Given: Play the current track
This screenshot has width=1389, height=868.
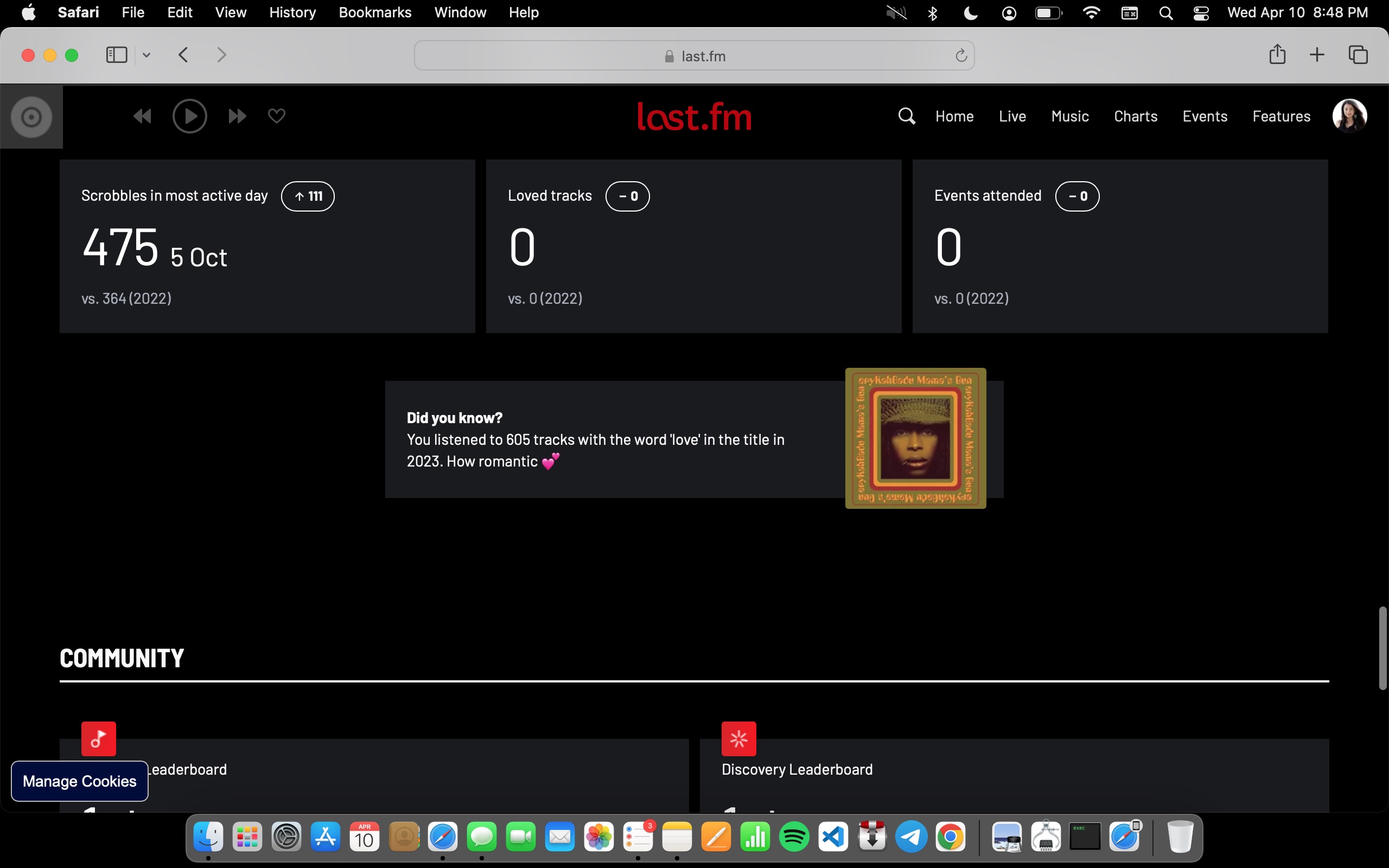Looking at the screenshot, I should click(189, 117).
